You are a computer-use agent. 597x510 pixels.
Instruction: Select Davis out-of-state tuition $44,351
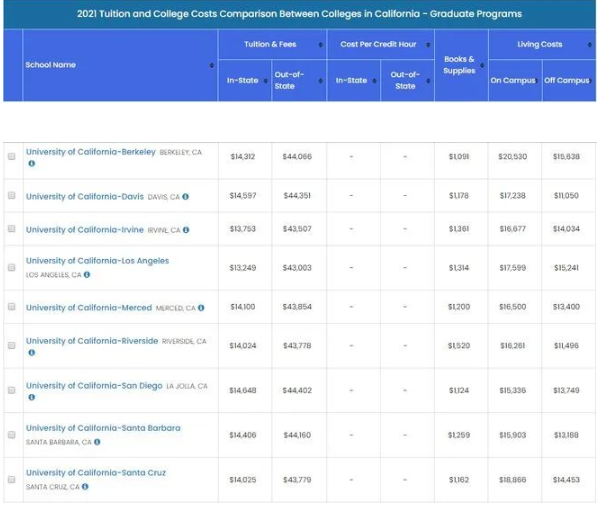point(297,195)
